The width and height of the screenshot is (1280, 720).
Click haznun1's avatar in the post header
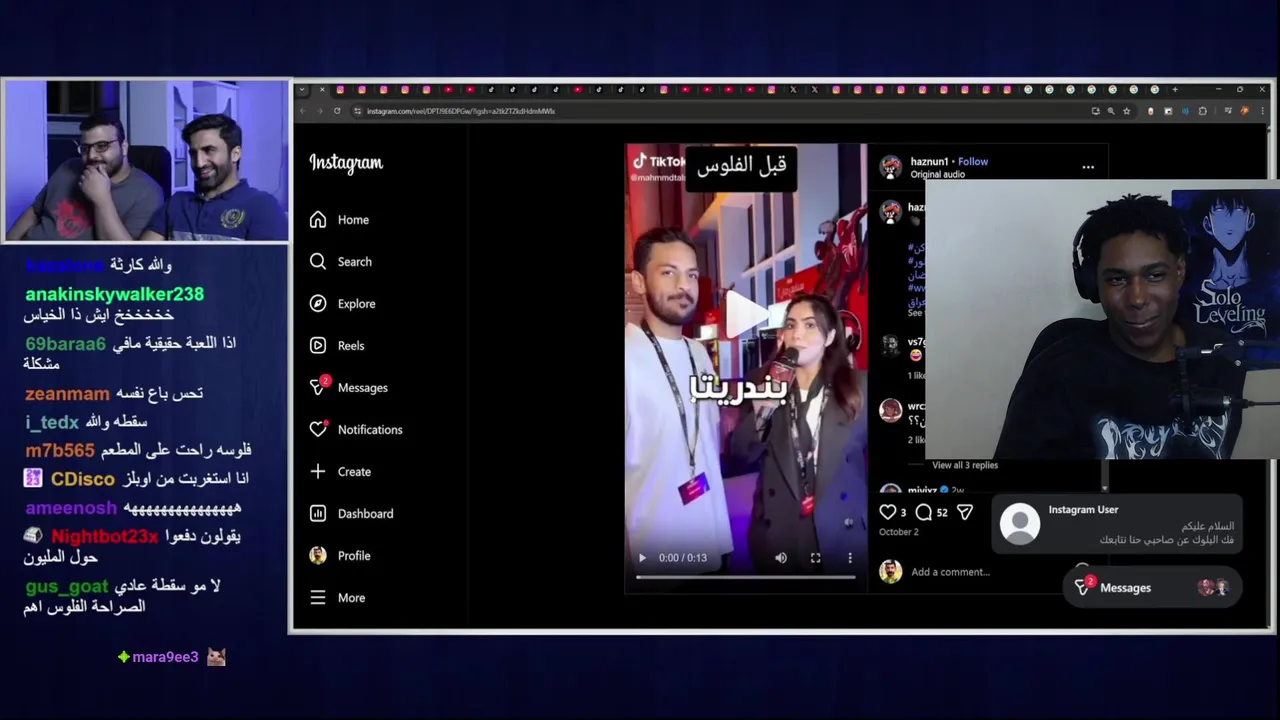coord(890,167)
